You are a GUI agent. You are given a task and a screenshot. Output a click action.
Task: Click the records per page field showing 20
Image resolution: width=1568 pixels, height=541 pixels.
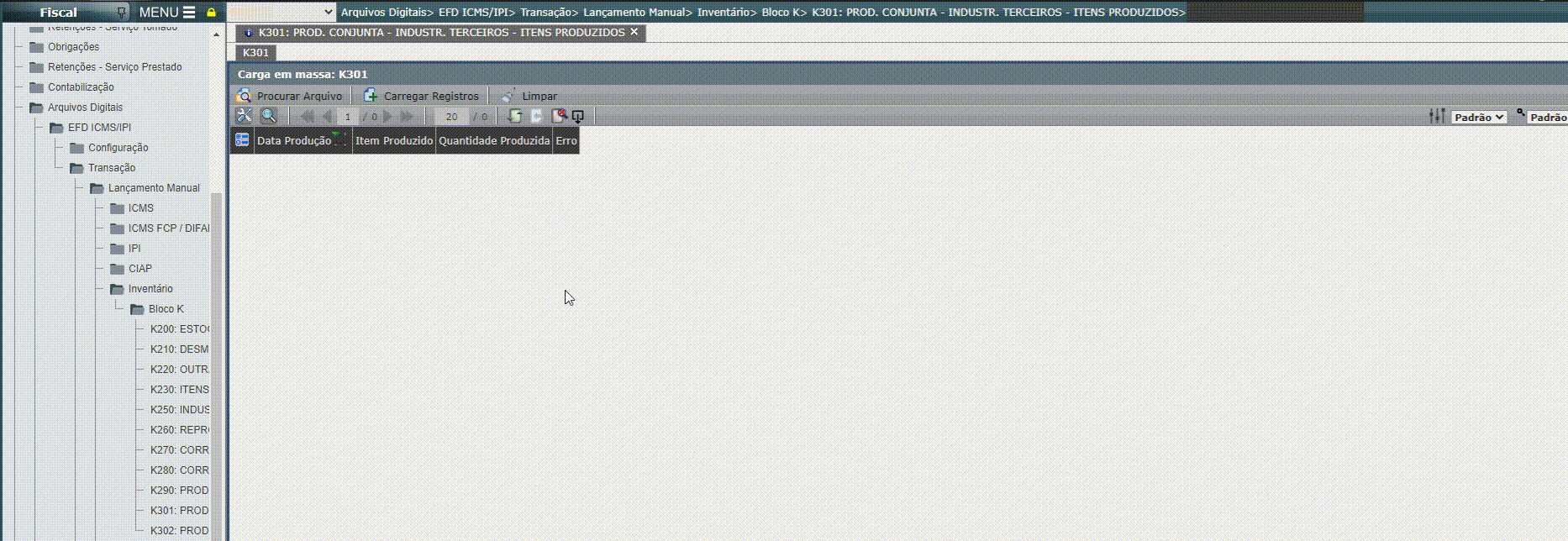coord(451,117)
